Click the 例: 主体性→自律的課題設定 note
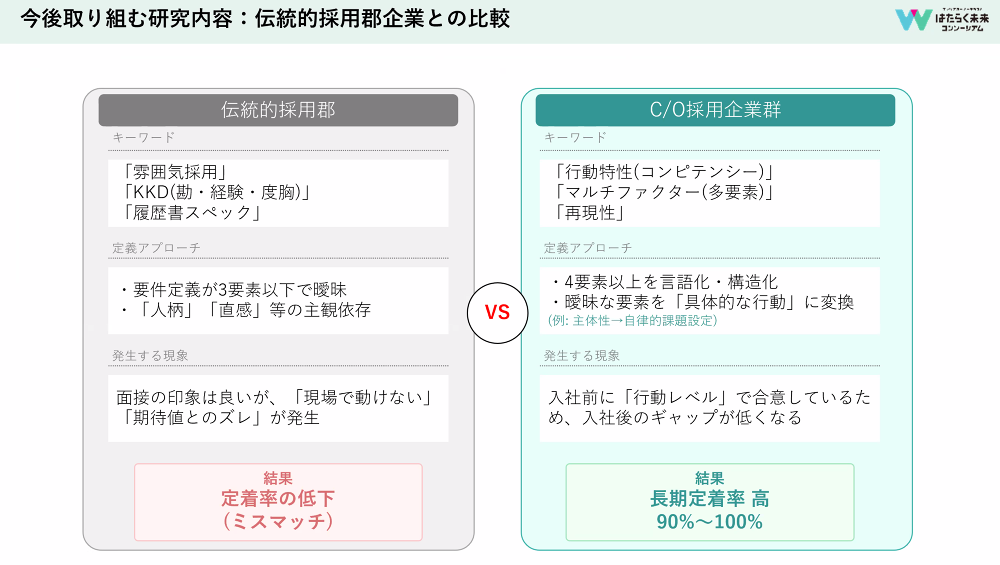The width and height of the screenshot is (1000, 565). click(632, 321)
